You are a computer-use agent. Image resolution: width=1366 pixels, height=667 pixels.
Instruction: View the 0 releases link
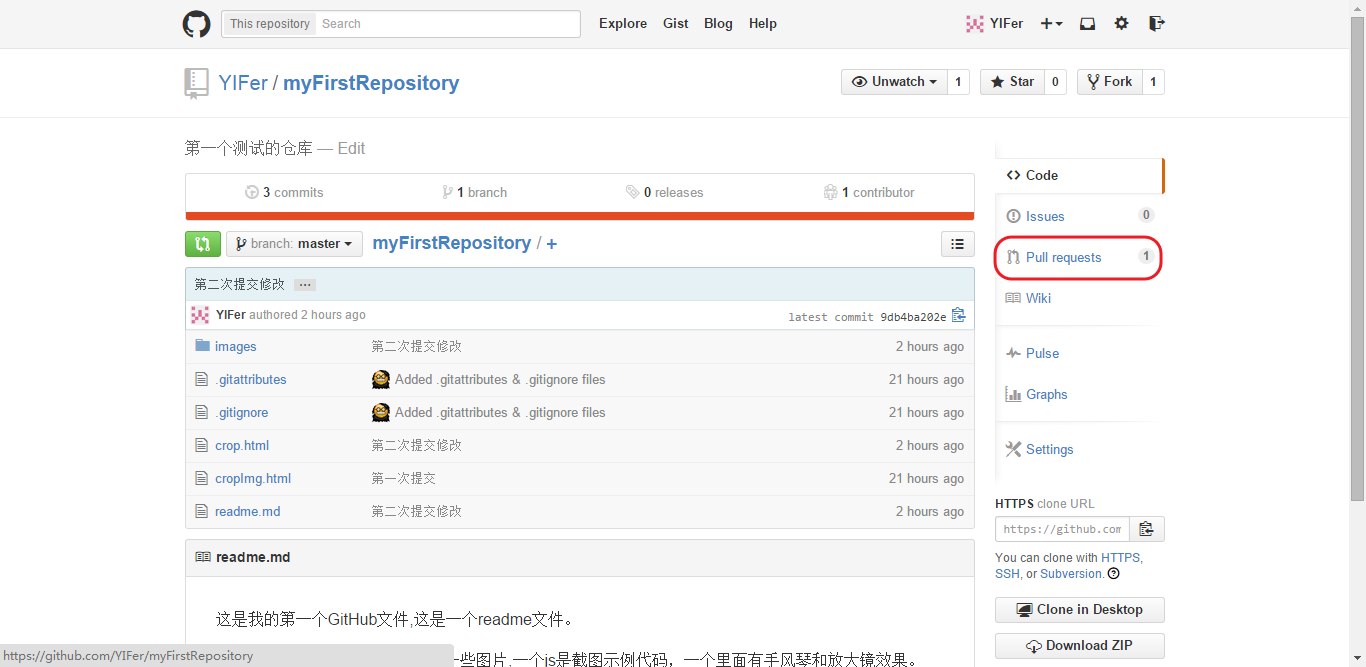click(x=665, y=192)
